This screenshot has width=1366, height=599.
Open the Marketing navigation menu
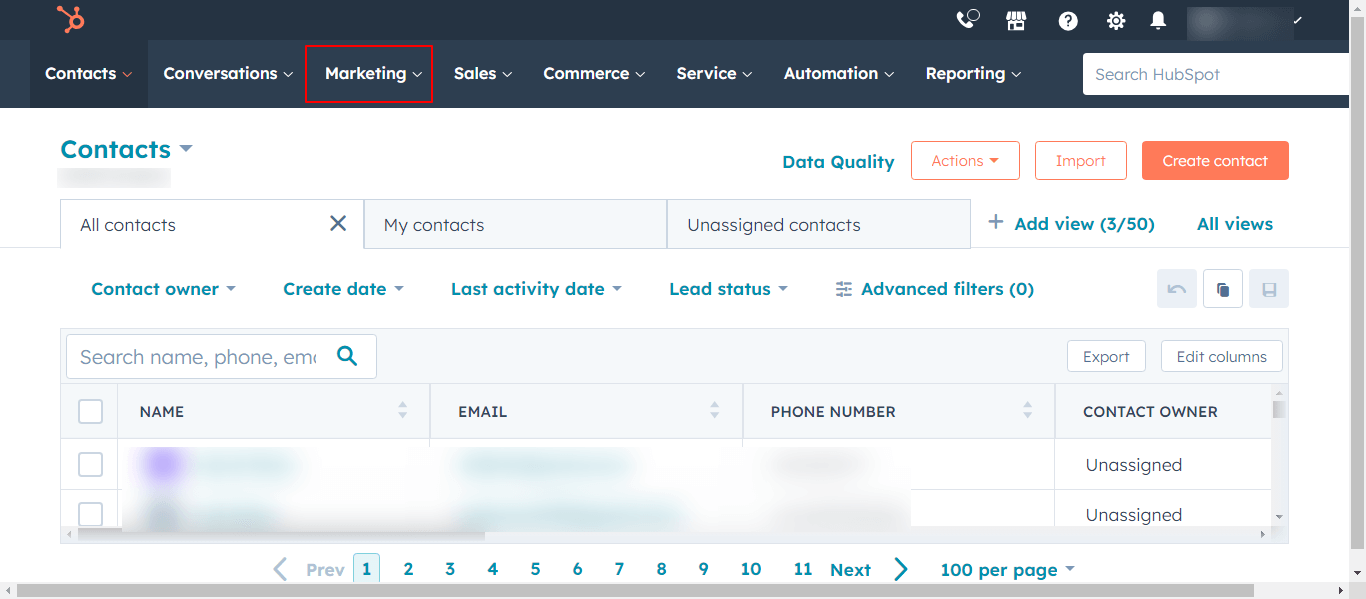tap(369, 73)
